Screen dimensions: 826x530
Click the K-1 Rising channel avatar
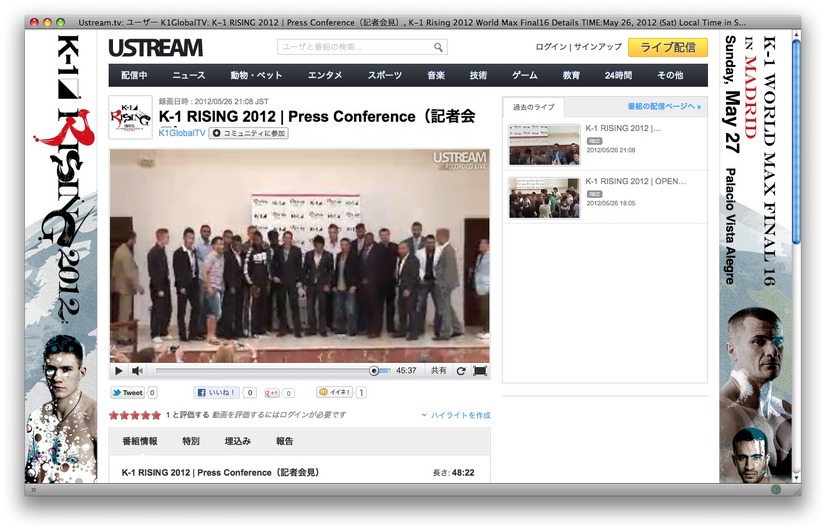pos(130,117)
